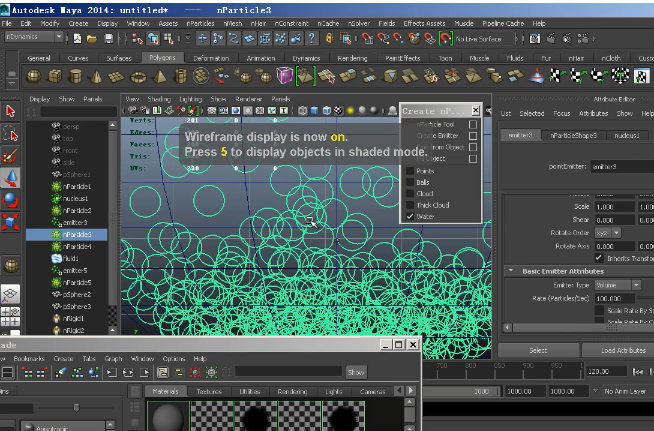
Task: Enable yellow use-all-lights viewport icon
Action: pos(350,111)
